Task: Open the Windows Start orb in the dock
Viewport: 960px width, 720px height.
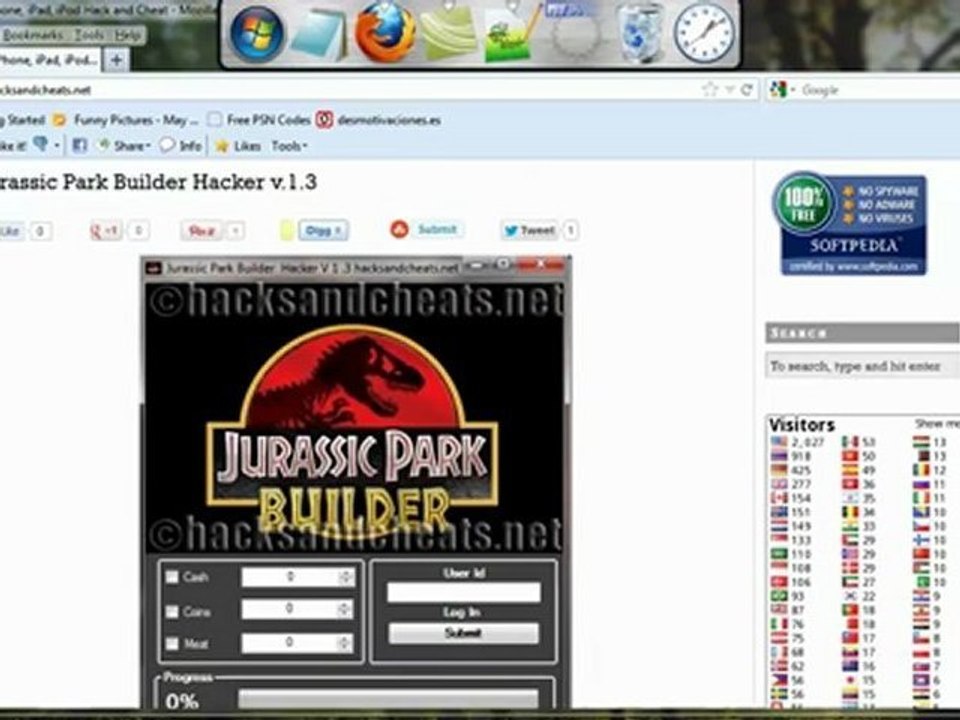Action: tap(257, 32)
